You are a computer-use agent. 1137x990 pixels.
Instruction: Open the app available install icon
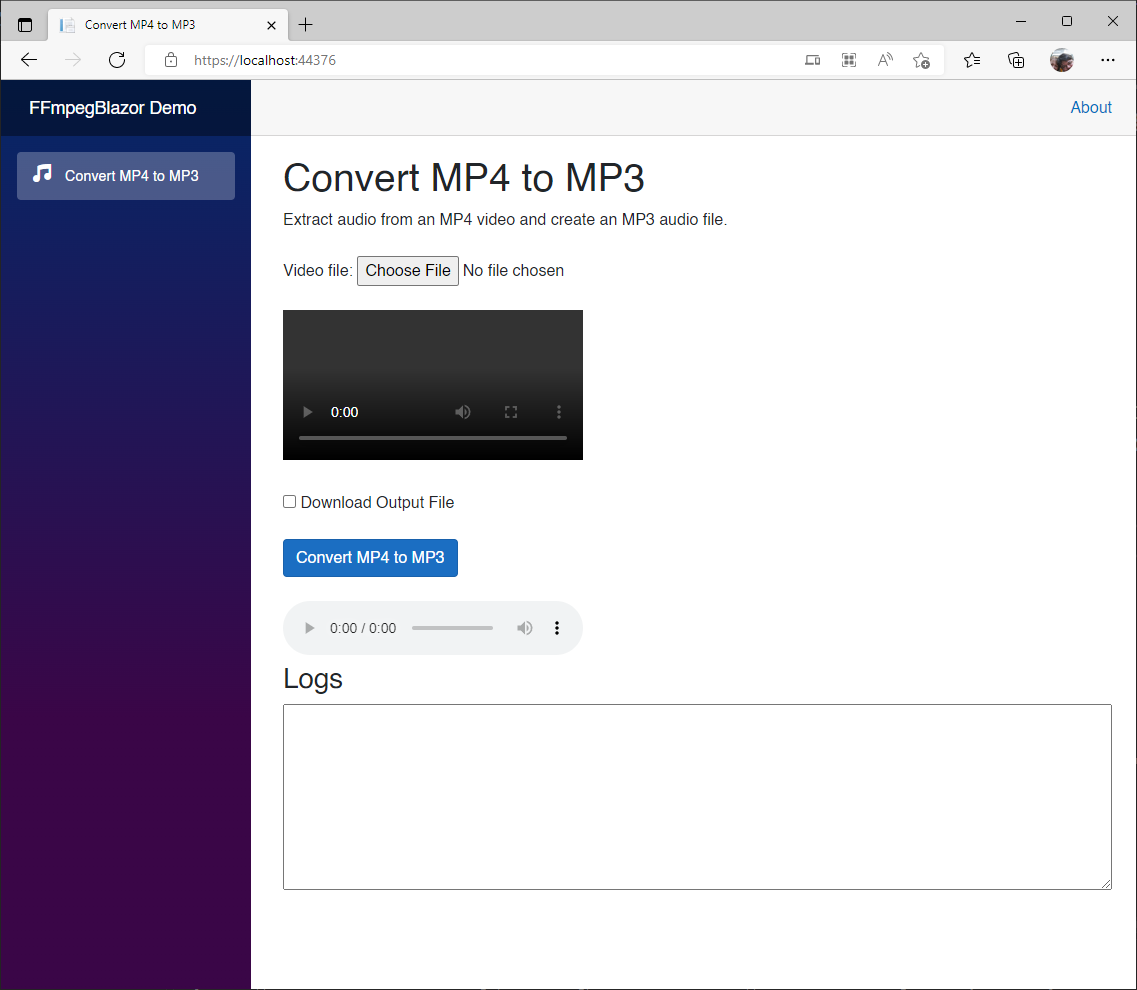click(x=812, y=60)
